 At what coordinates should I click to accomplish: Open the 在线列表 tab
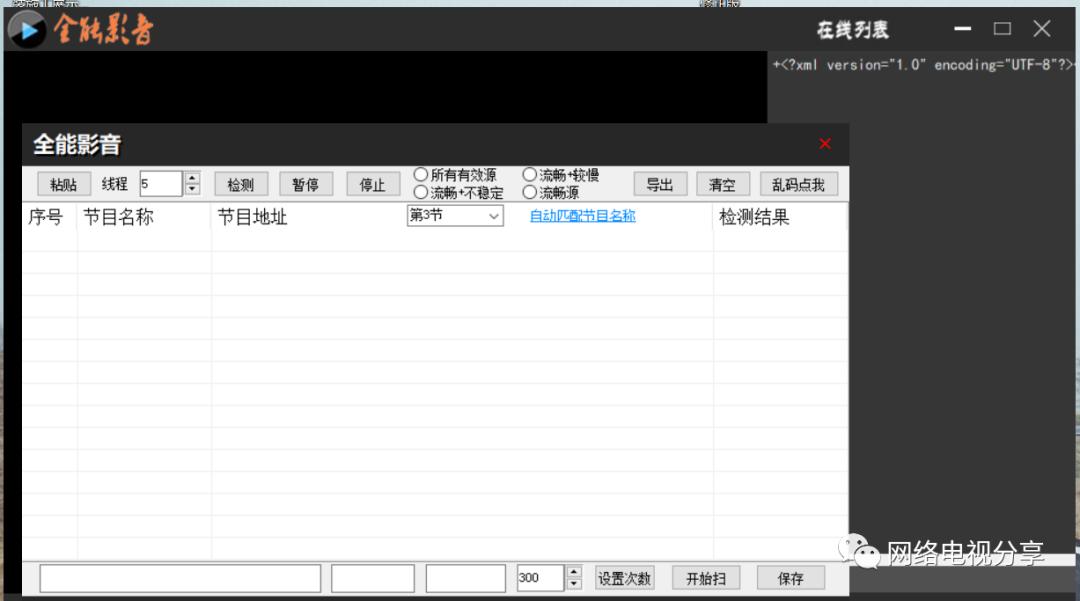pos(852,30)
